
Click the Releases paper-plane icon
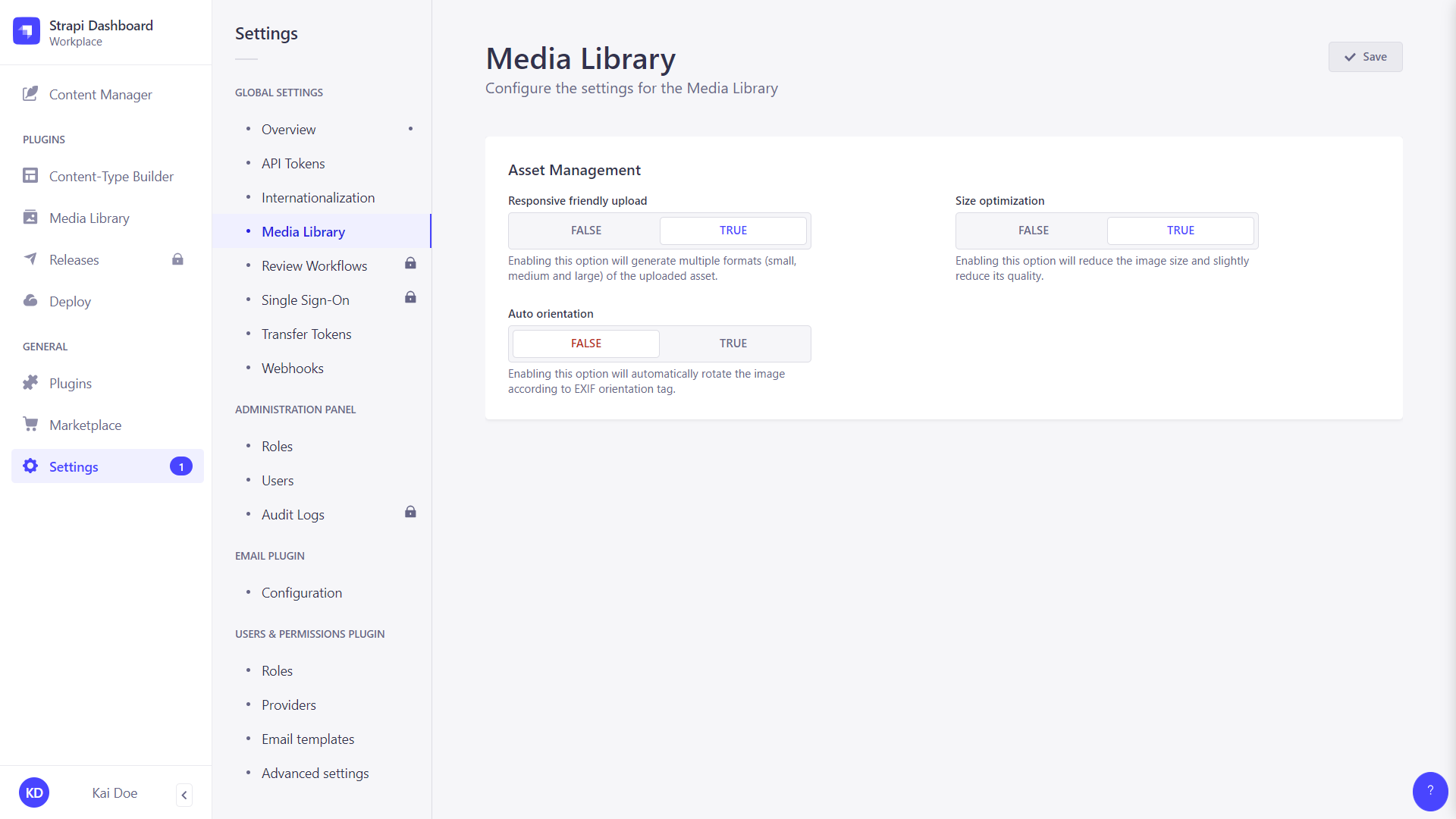[30, 259]
